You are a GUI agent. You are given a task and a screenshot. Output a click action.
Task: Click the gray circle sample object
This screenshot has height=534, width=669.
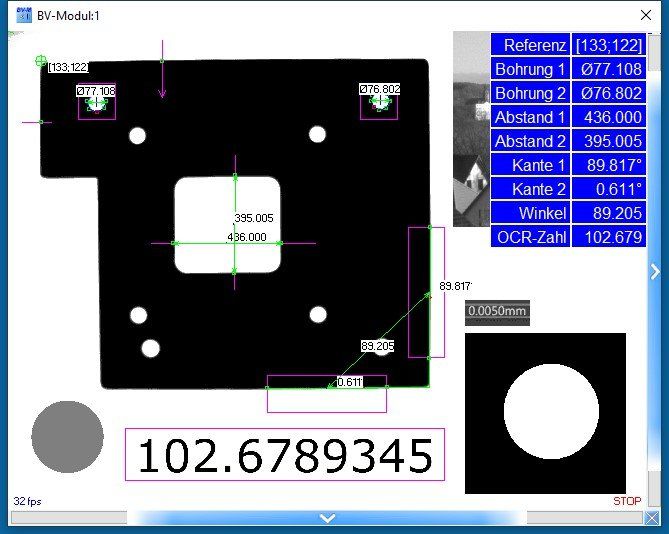[x=67, y=436]
